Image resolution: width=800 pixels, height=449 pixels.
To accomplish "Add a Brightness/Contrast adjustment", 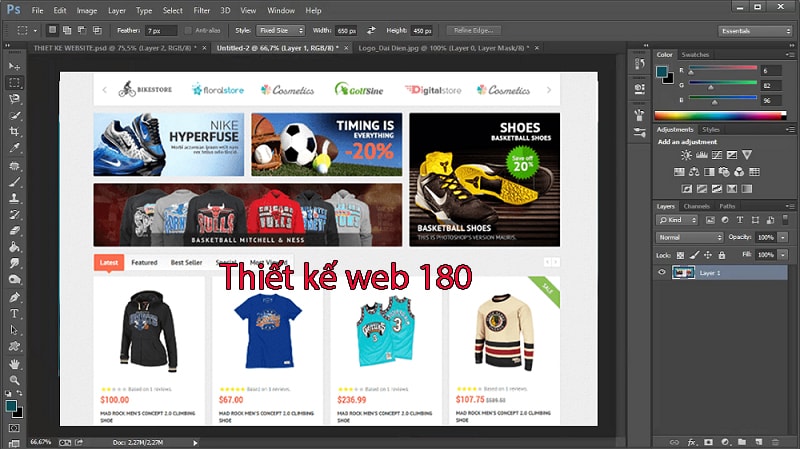I will click(686, 155).
